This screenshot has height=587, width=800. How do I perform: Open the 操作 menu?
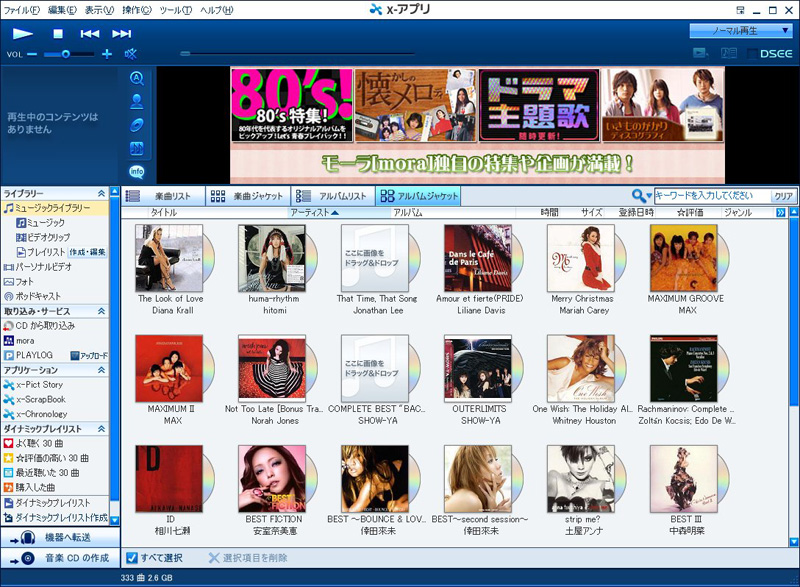coord(137,10)
